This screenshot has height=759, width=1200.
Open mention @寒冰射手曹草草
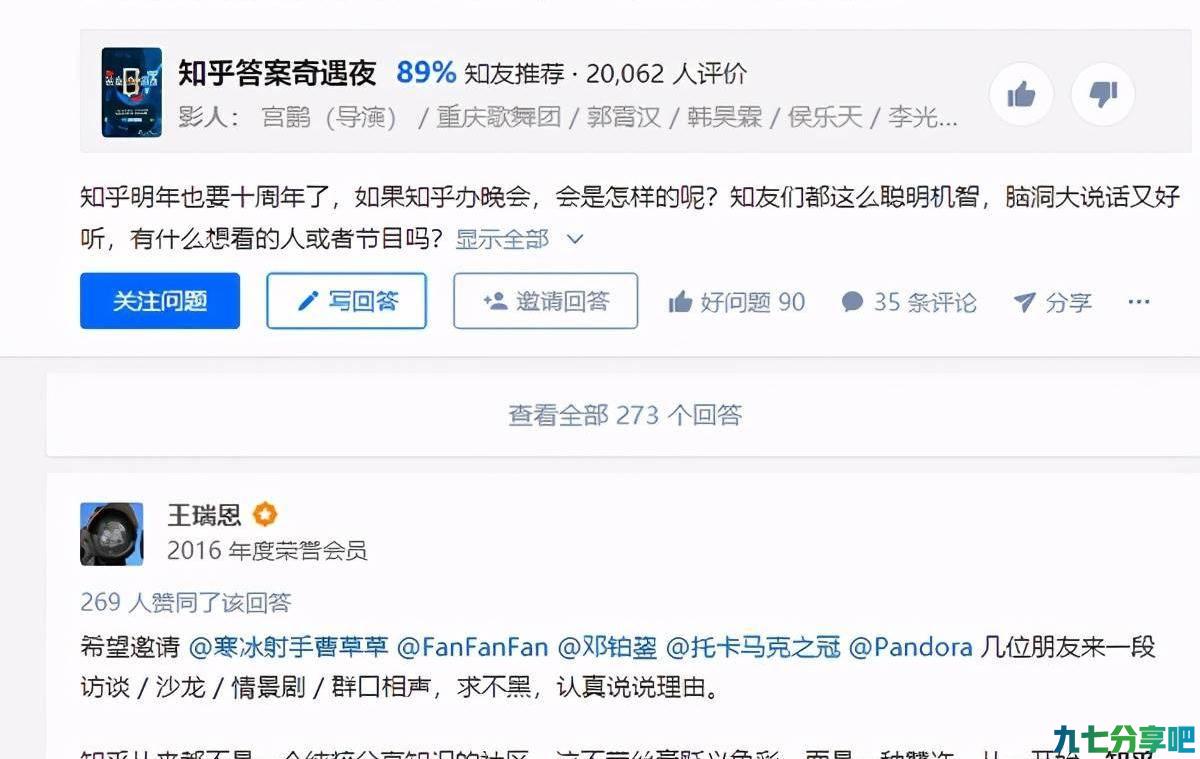[x=288, y=647]
